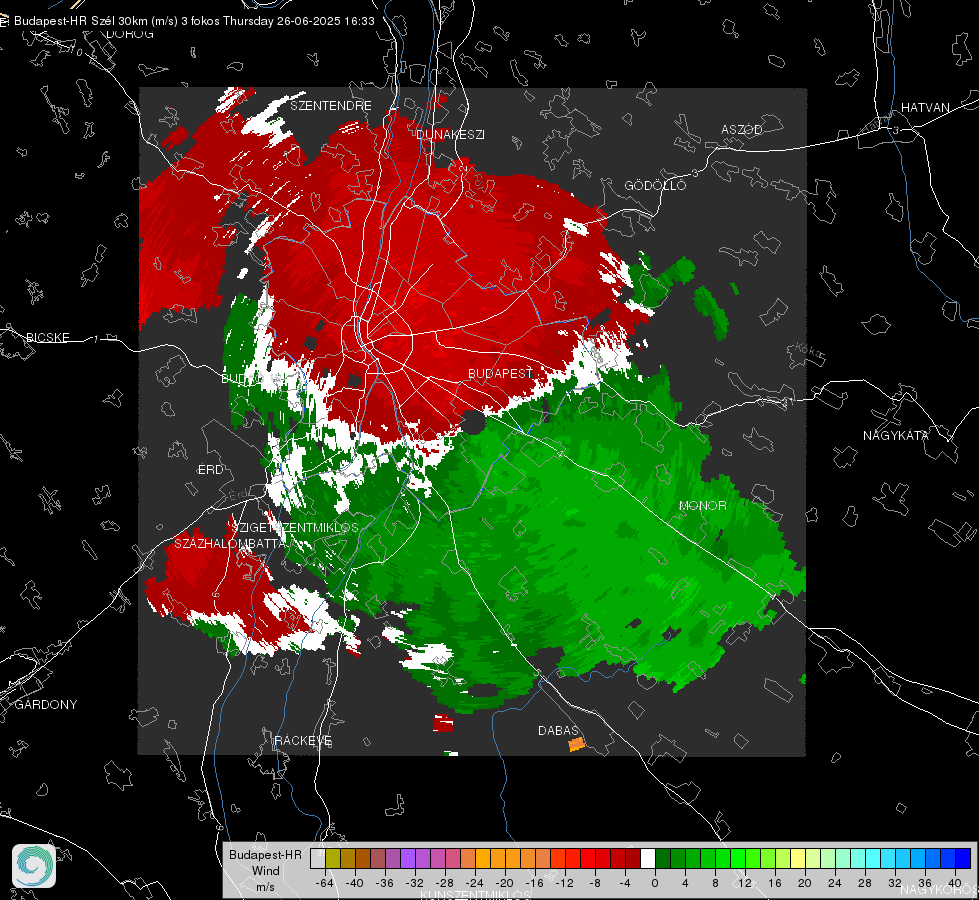Click the GÁRDONY city label
This screenshot has width=979, height=900.
point(46,705)
